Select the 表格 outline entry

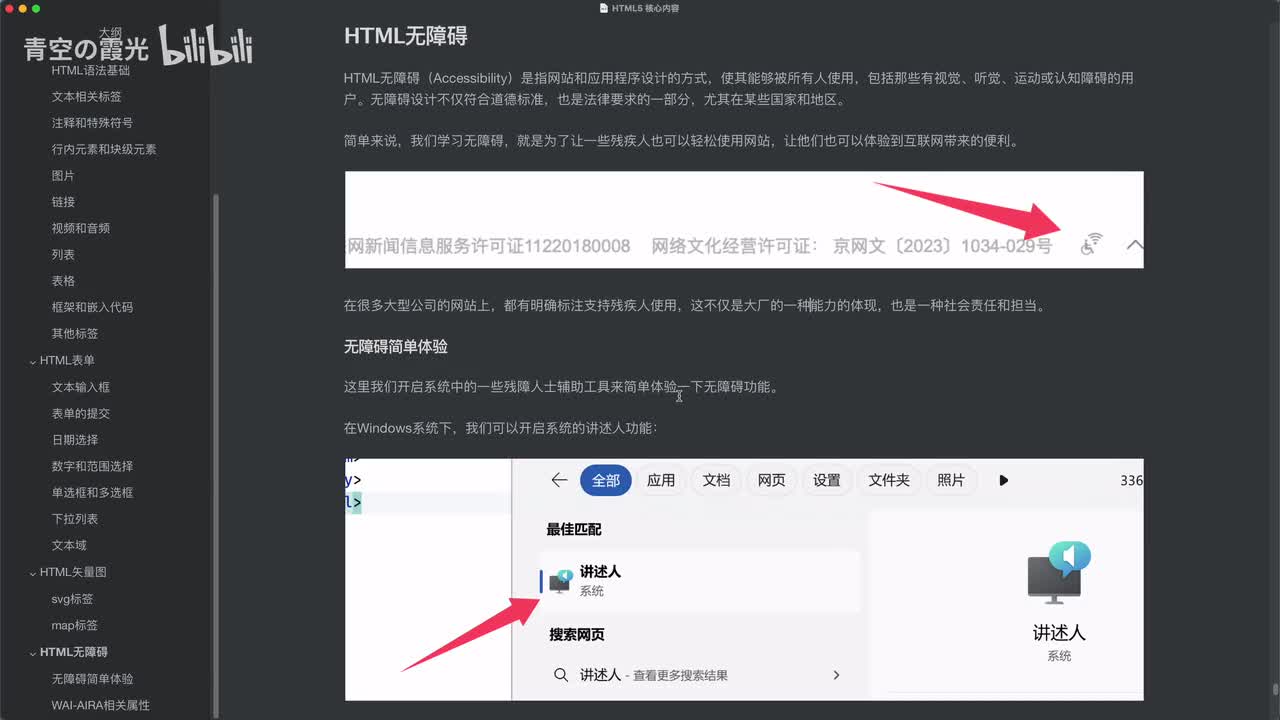(x=63, y=281)
